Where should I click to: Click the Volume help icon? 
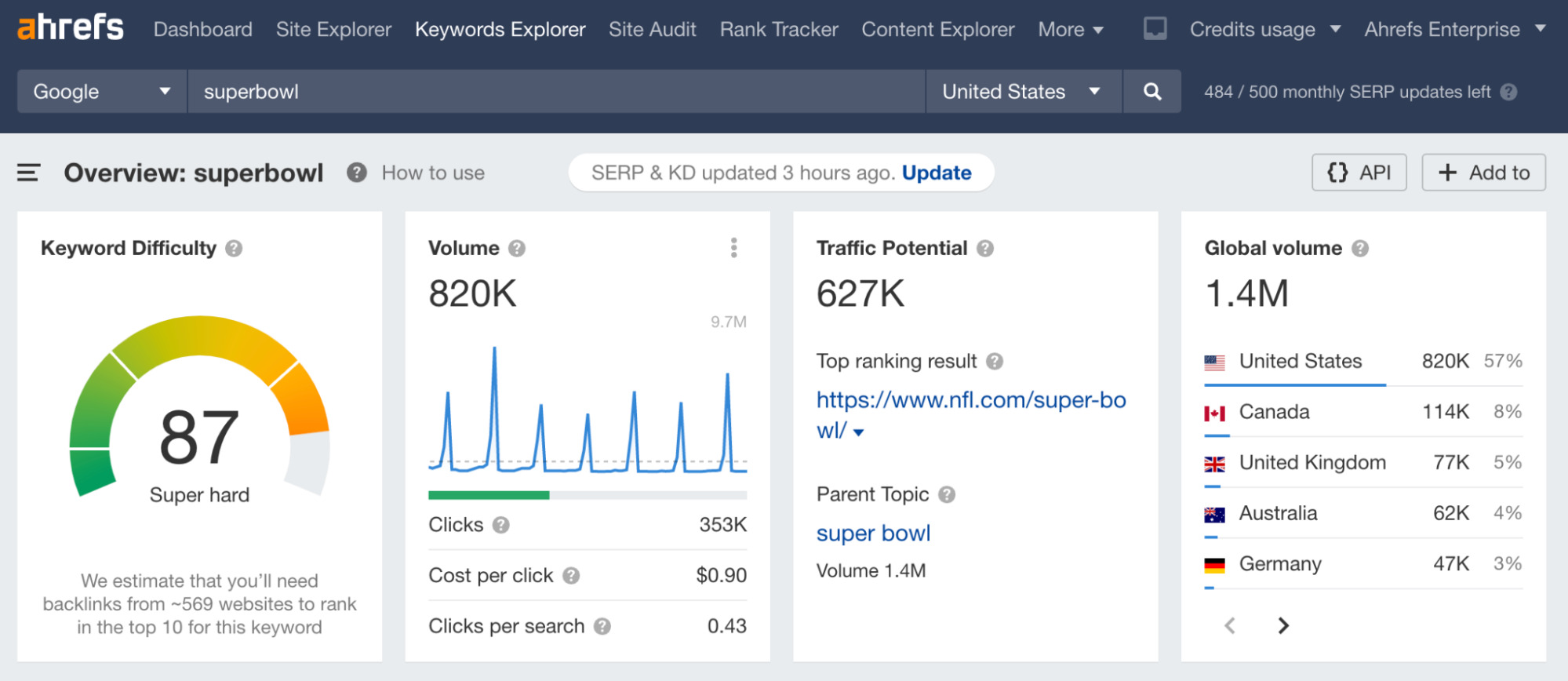pyautogui.click(x=517, y=249)
